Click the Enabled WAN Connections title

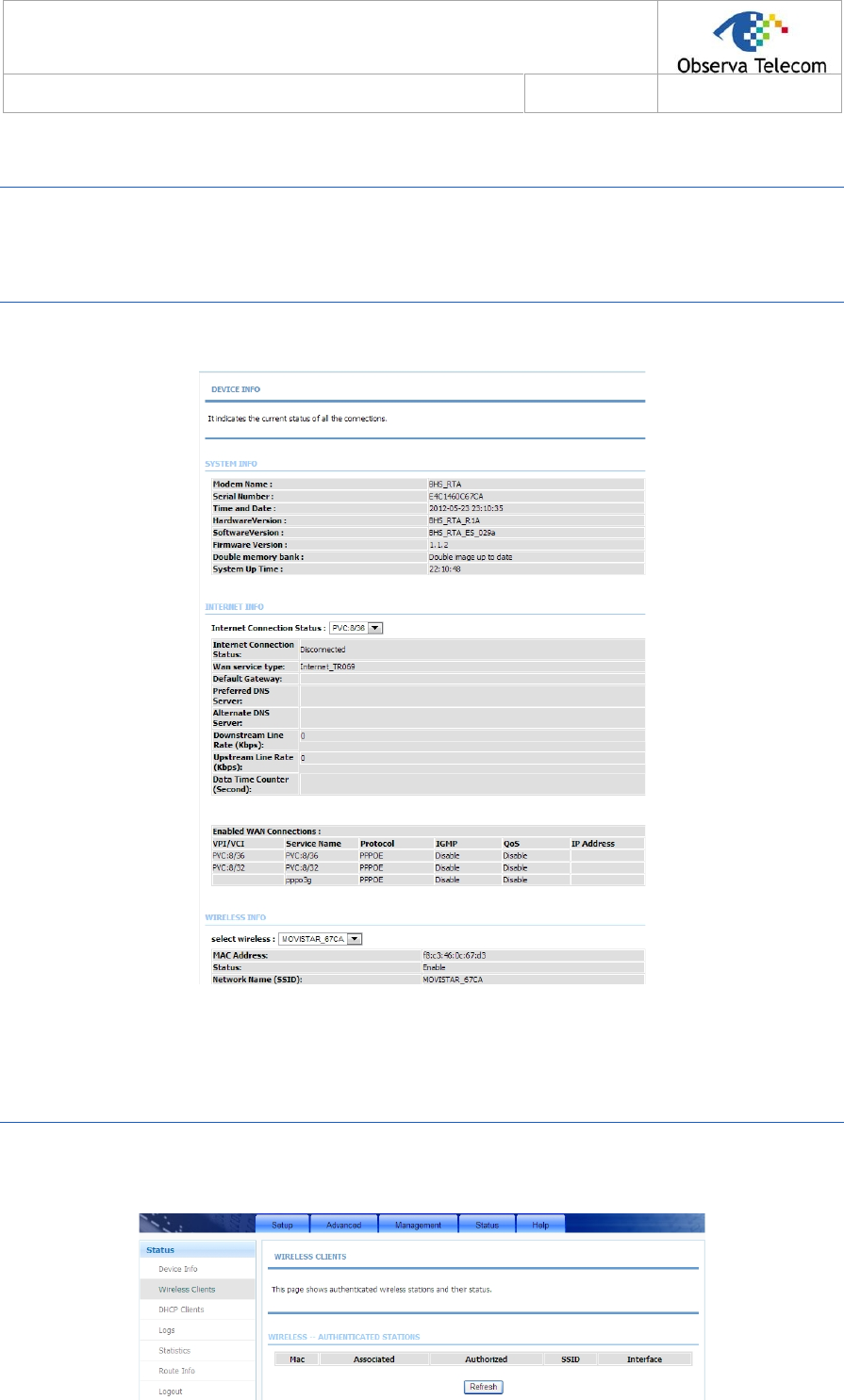(x=266, y=832)
